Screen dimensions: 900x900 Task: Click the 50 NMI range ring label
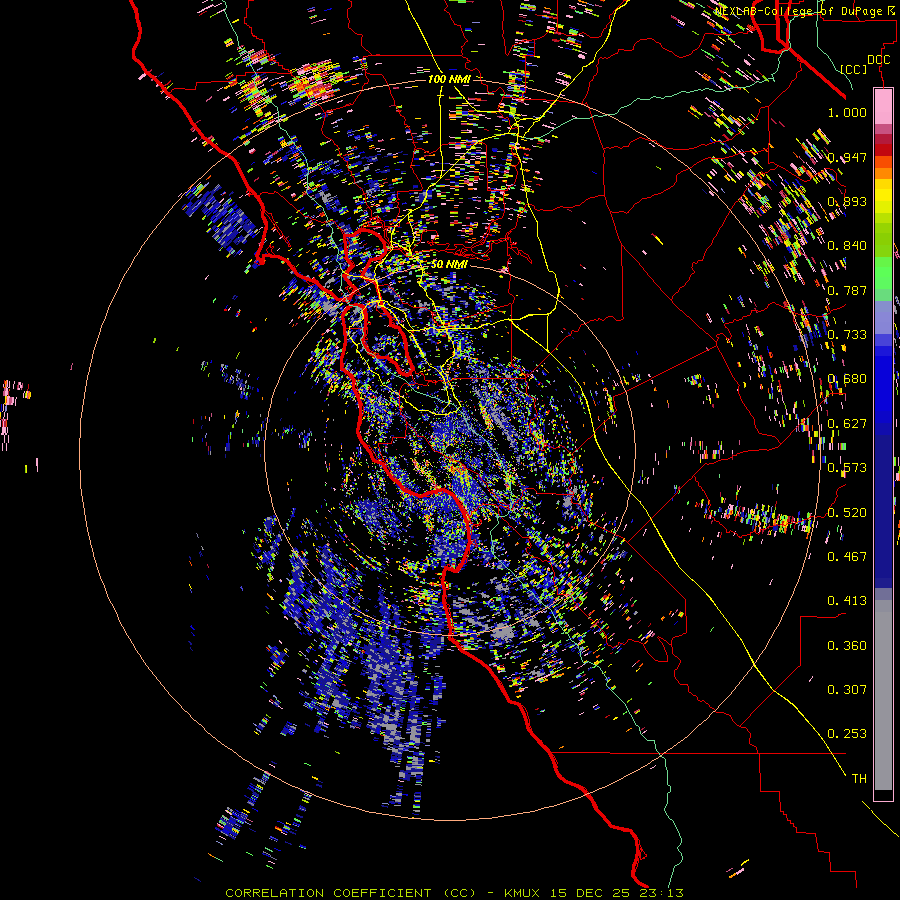pyautogui.click(x=449, y=264)
